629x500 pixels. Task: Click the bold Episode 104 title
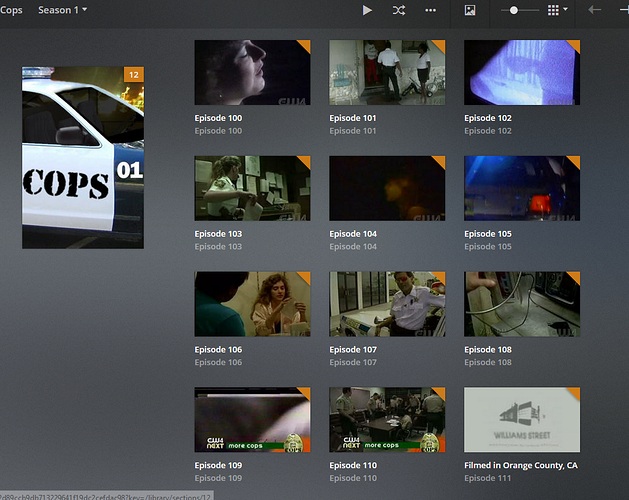click(x=353, y=234)
